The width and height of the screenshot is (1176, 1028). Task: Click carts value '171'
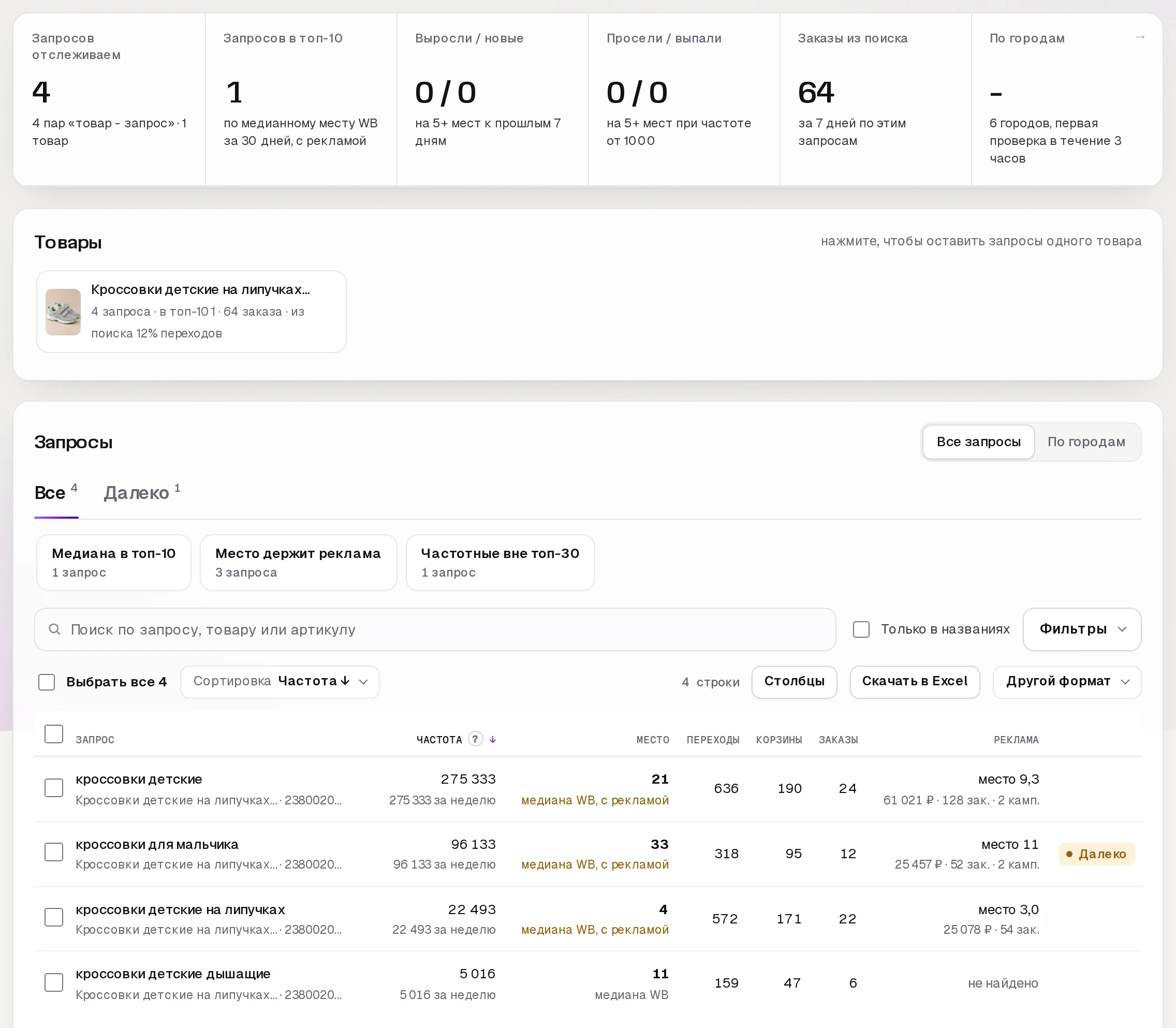tap(789, 919)
